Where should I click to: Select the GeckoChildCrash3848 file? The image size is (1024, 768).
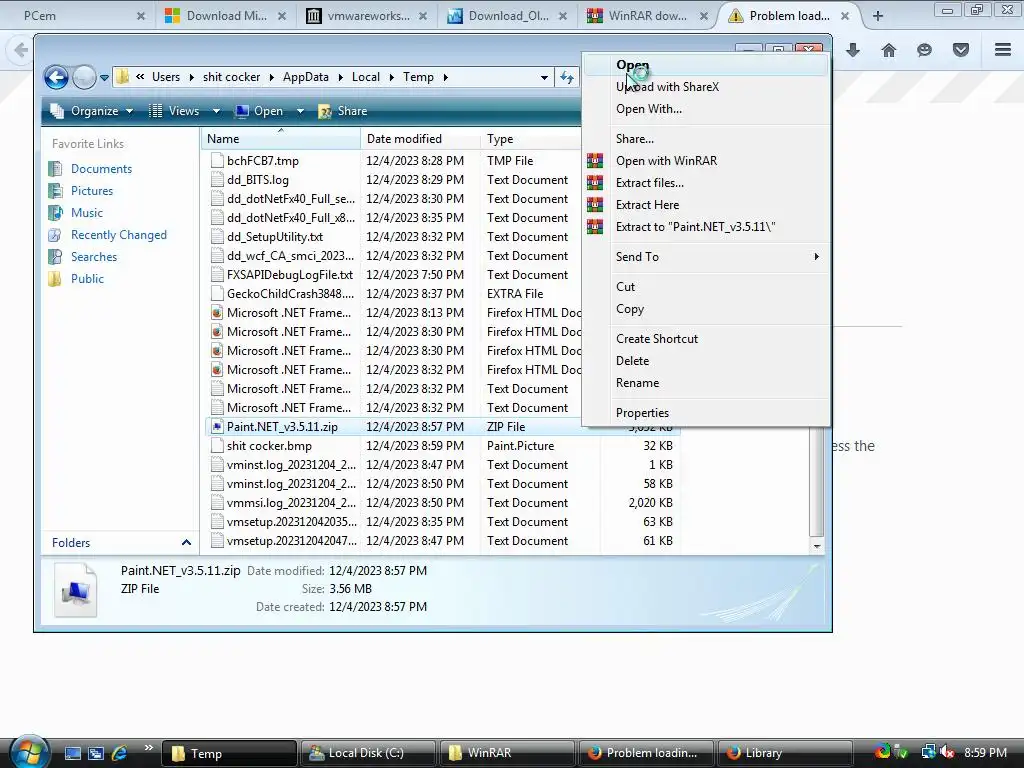click(290, 294)
